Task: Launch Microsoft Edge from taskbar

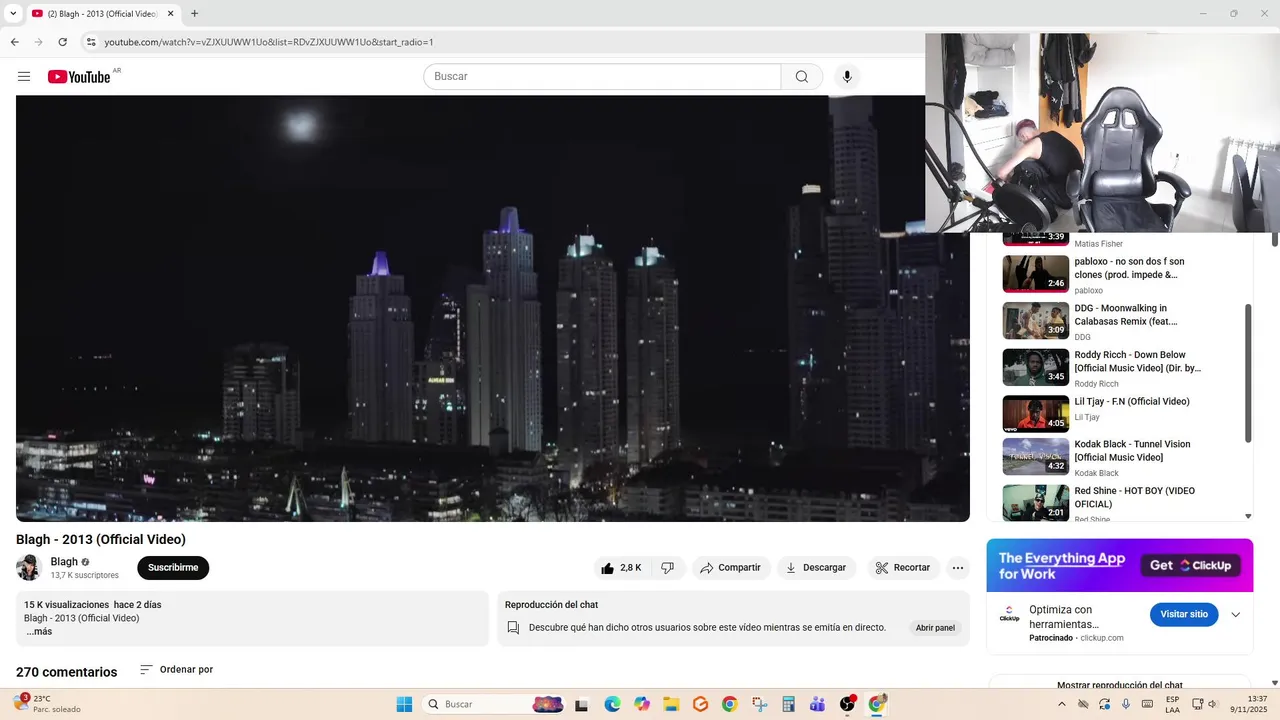Action: click(x=612, y=704)
